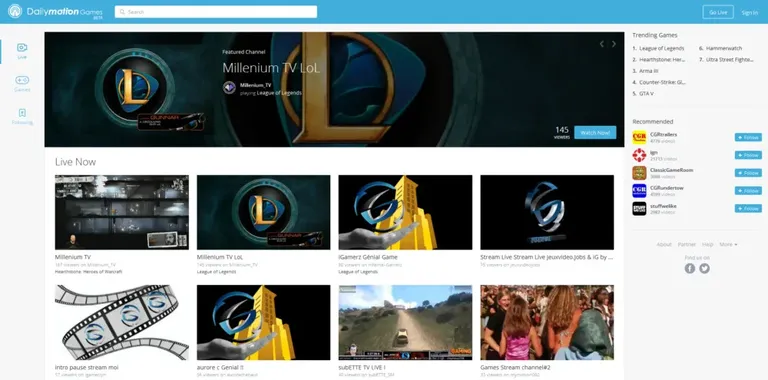Select League of Legends trending game
The width and height of the screenshot is (768, 380).
tap(662, 48)
